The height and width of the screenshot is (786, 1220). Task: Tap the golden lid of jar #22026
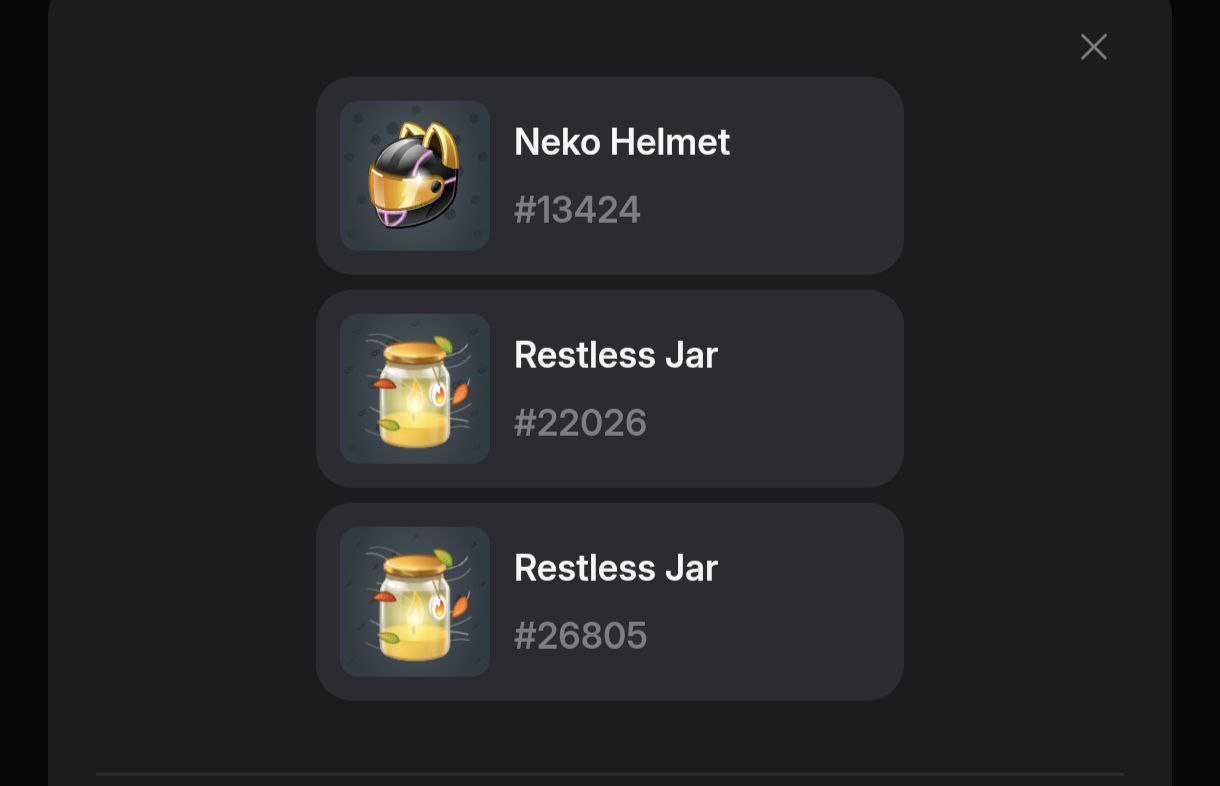click(x=413, y=352)
